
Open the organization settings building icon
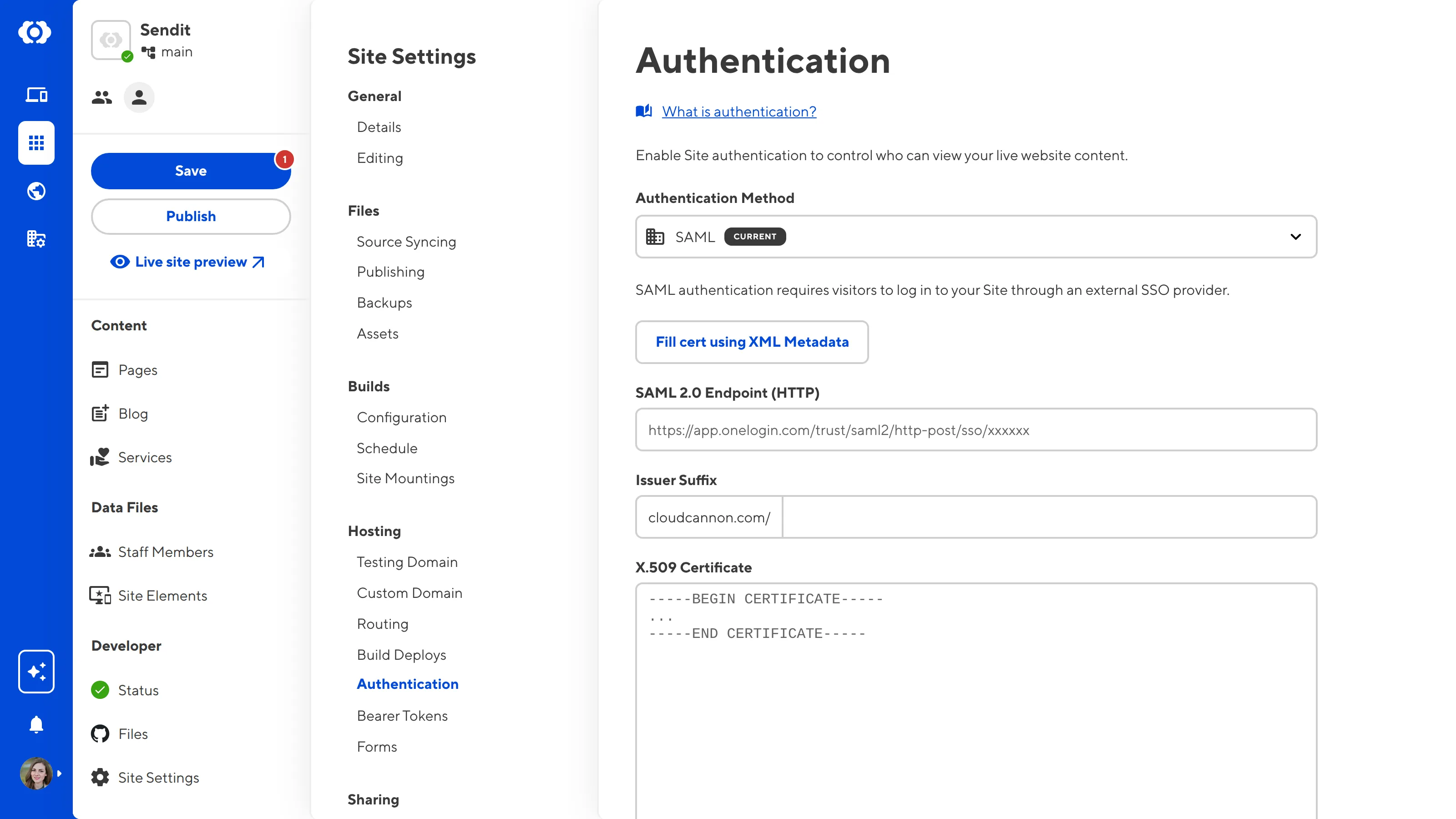point(36,239)
